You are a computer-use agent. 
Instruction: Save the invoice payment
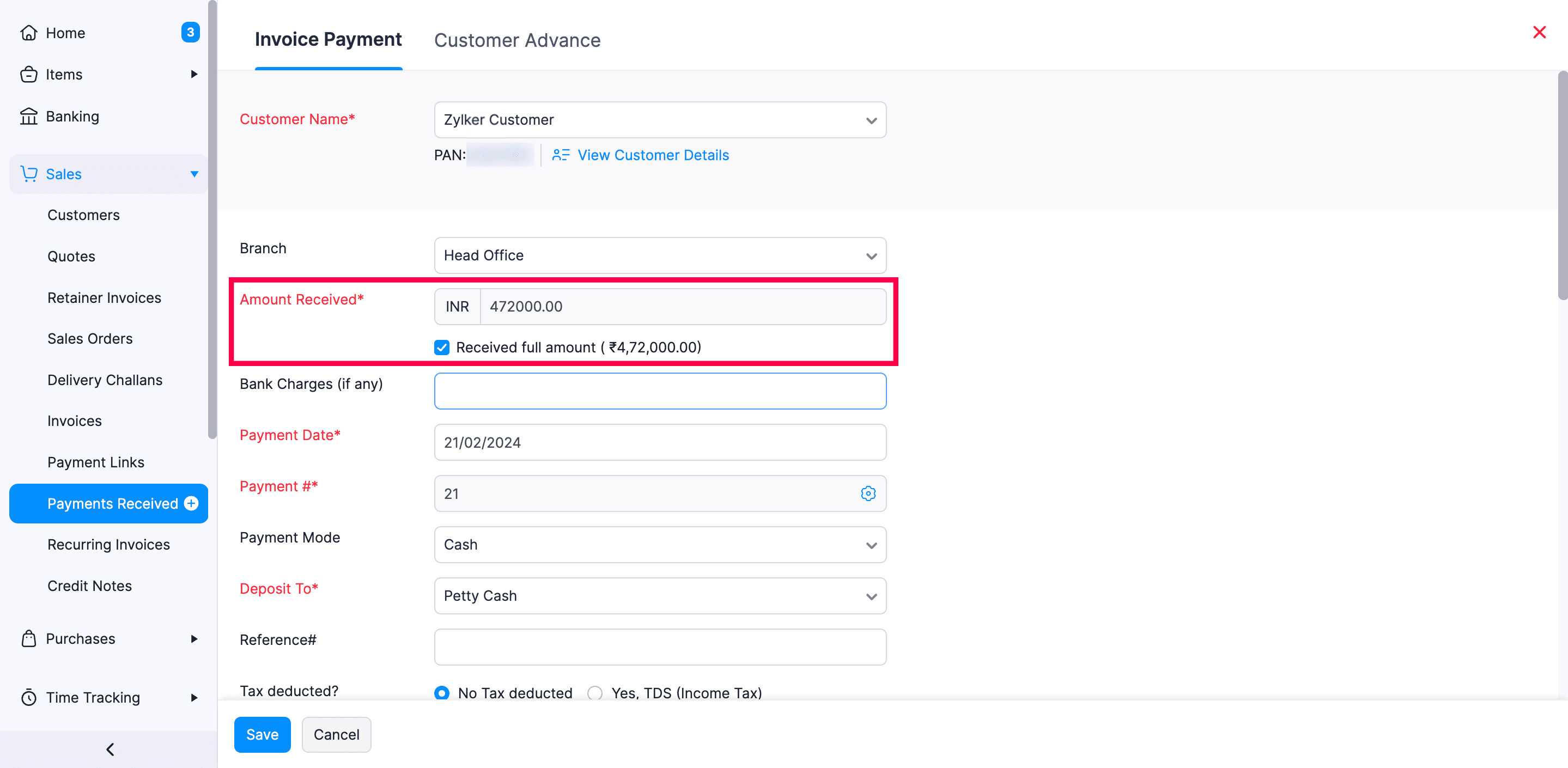click(x=262, y=735)
